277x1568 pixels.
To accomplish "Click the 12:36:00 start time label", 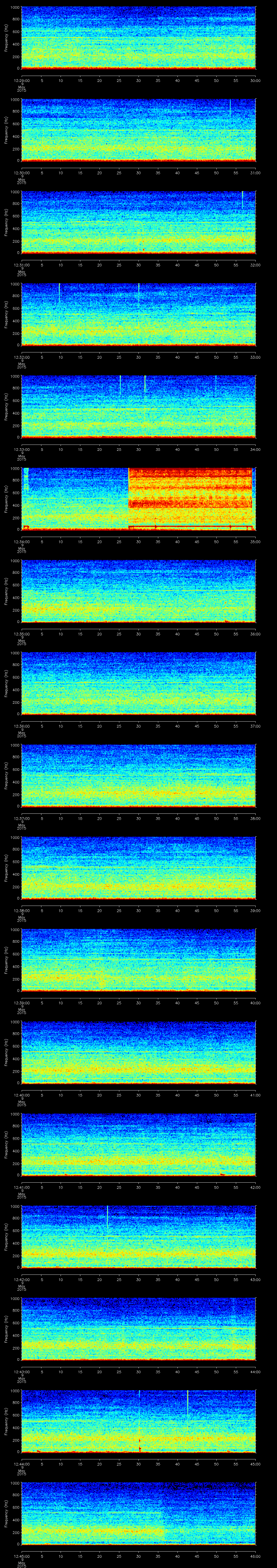I will point(21,726).
